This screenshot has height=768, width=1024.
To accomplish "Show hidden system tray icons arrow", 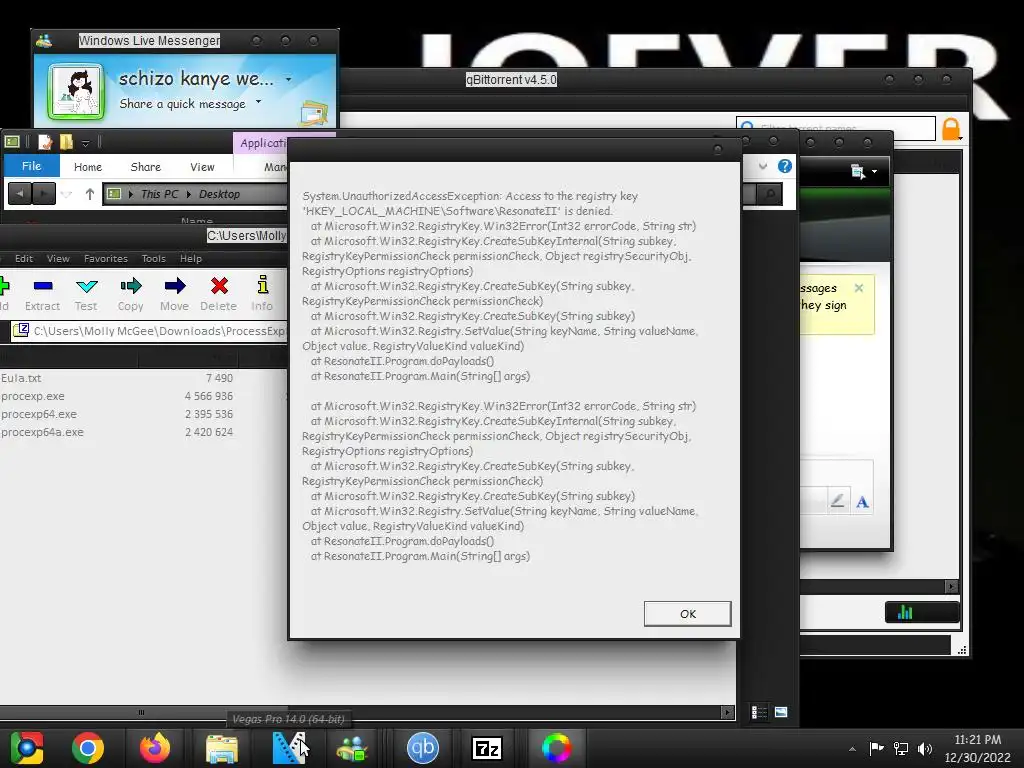I will pyautogui.click(x=852, y=749).
